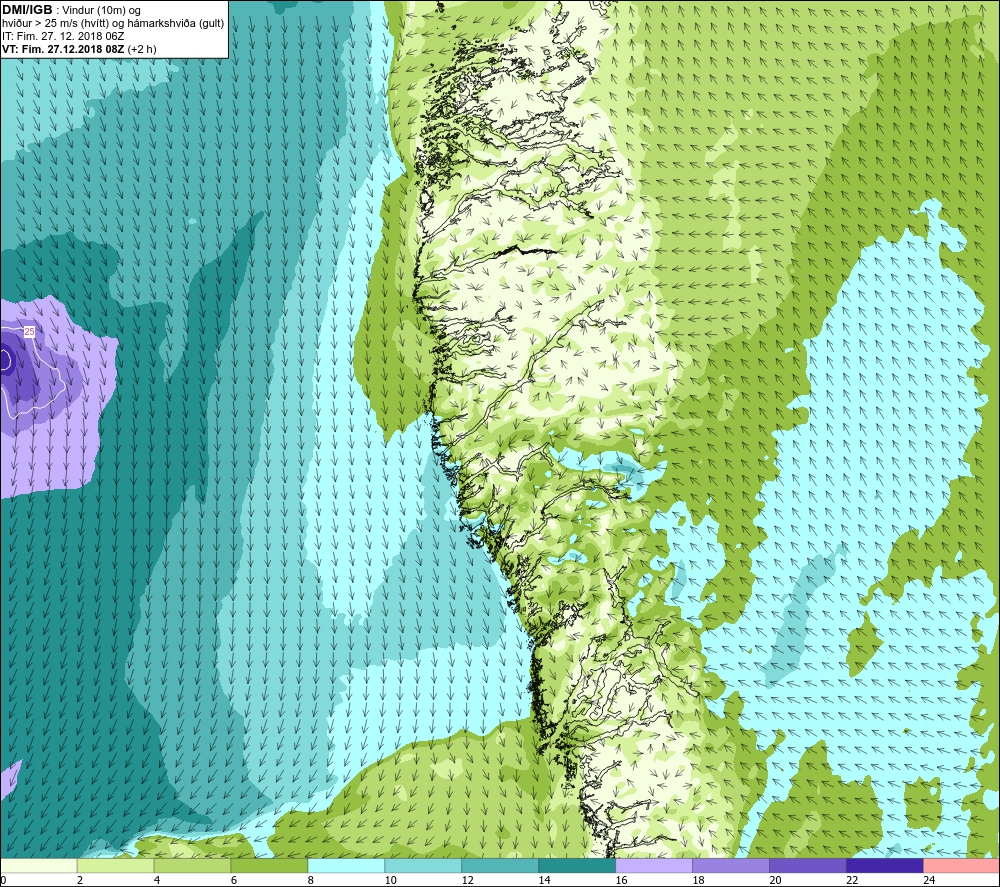Click the 25 contour label on the map
This screenshot has height=887, width=1000.
click(29, 332)
